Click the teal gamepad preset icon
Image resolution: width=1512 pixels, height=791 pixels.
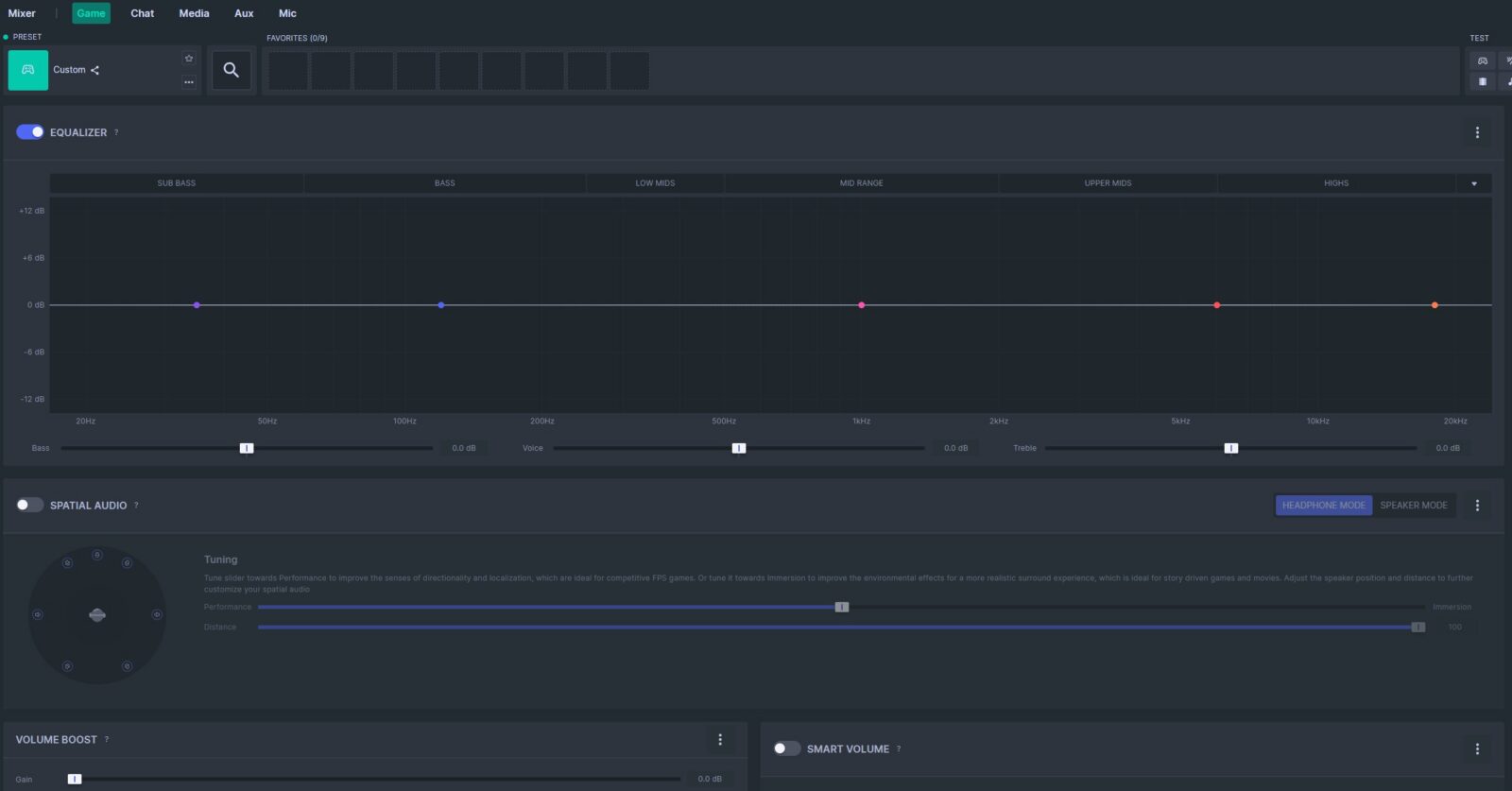coord(28,70)
